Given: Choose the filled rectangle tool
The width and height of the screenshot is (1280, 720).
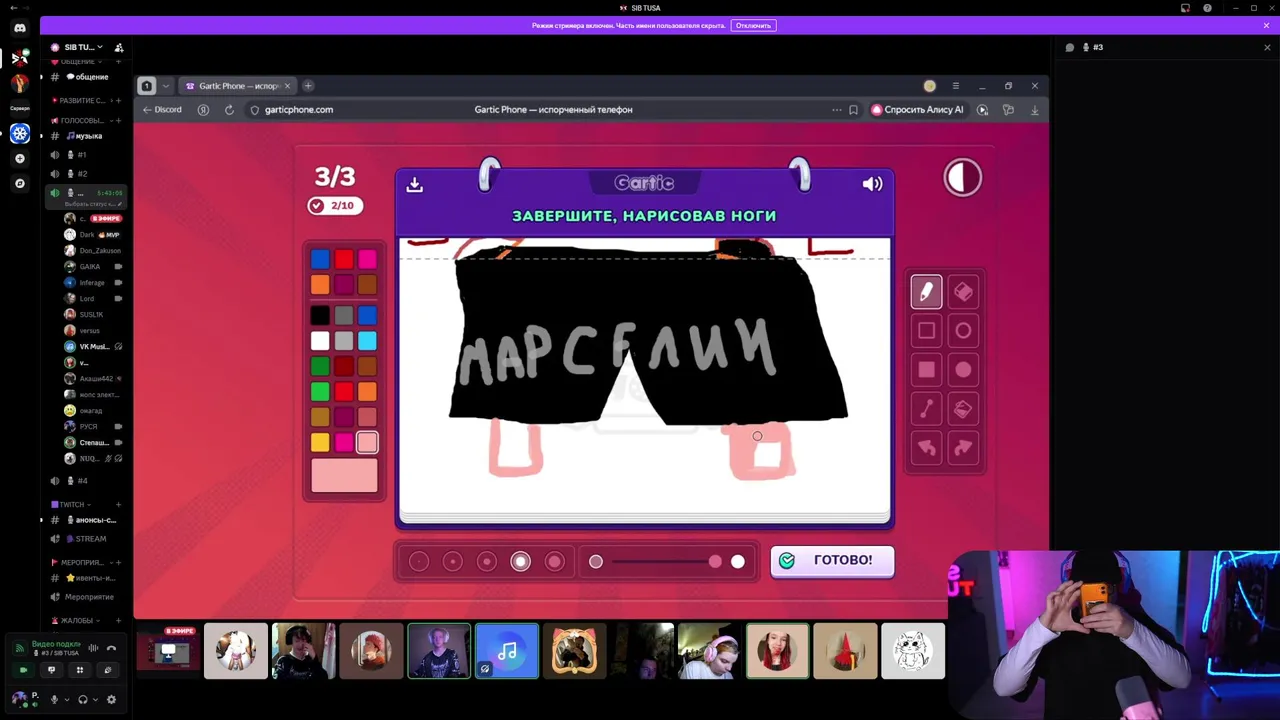Looking at the screenshot, I should coord(926,370).
